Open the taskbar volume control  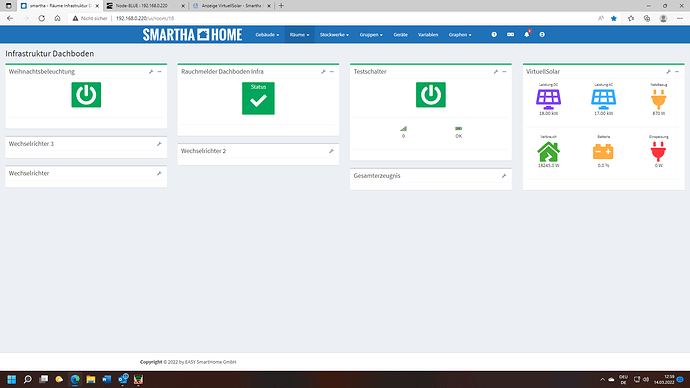646,379
